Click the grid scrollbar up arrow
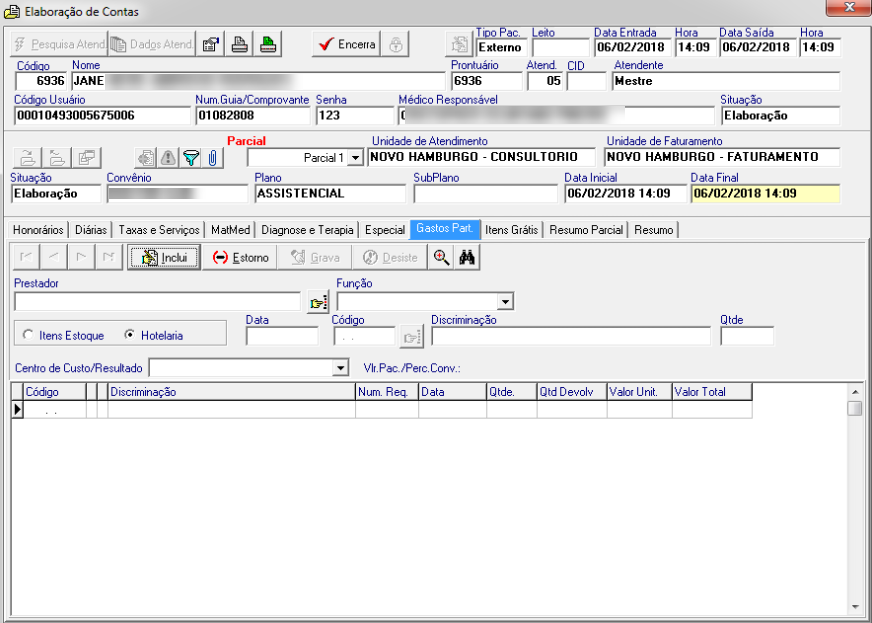The height and width of the screenshot is (623, 872). tap(855, 392)
